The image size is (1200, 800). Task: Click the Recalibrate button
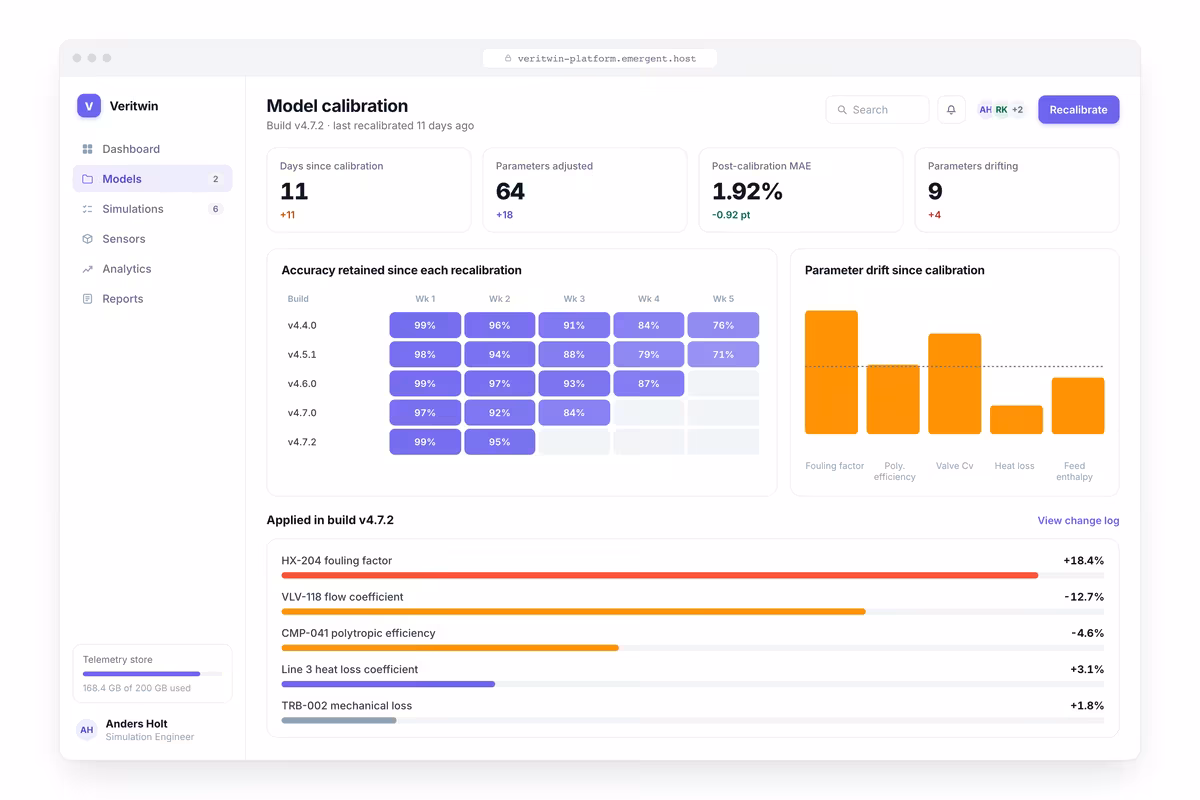(1078, 110)
